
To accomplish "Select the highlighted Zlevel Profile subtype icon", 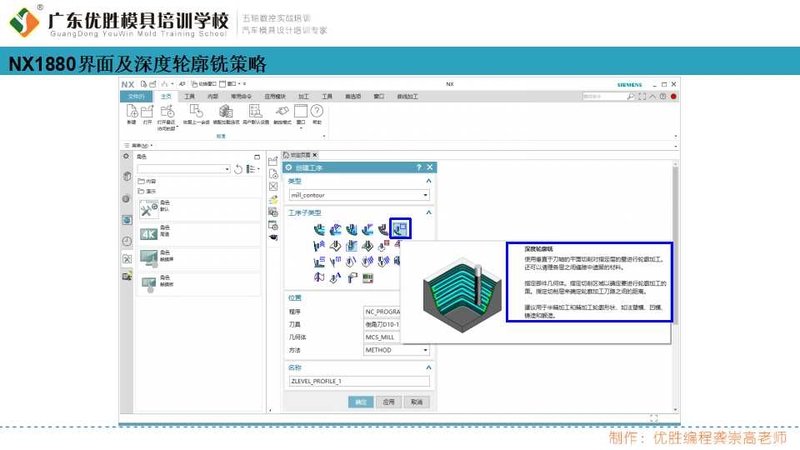I will pyautogui.click(x=400, y=229).
